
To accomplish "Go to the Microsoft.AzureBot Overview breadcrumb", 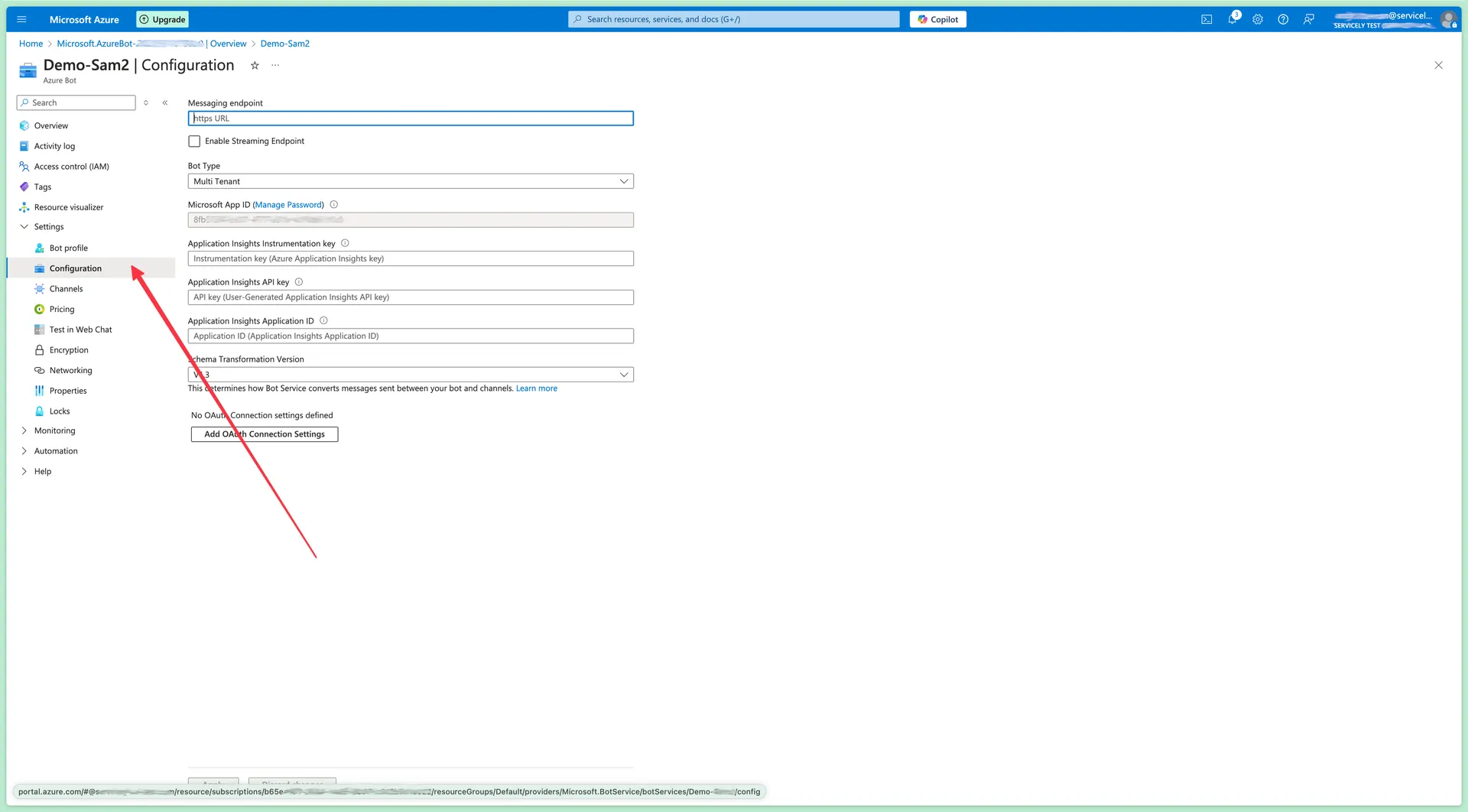I will (x=151, y=44).
